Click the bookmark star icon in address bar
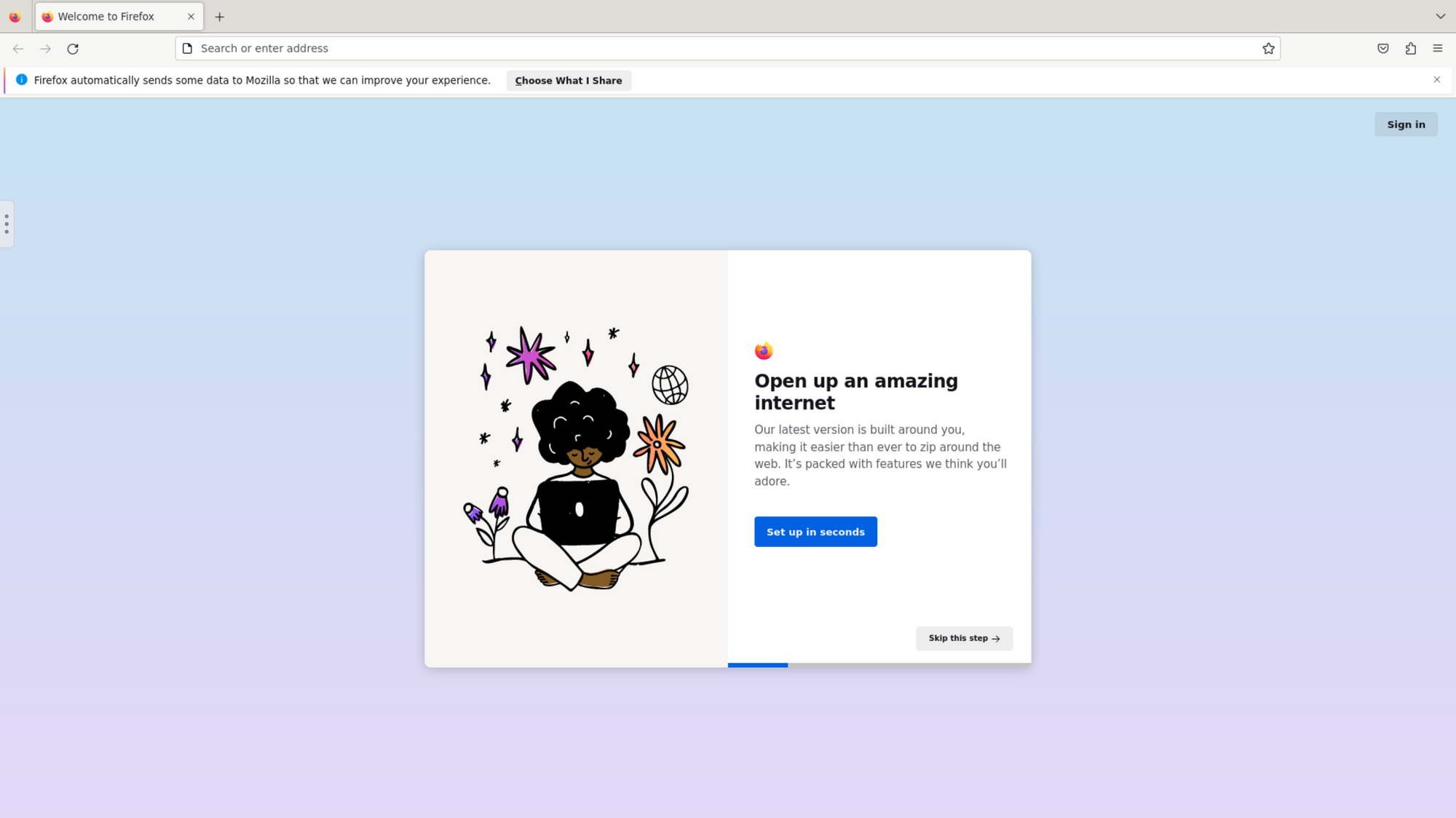 click(x=1268, y=48)
